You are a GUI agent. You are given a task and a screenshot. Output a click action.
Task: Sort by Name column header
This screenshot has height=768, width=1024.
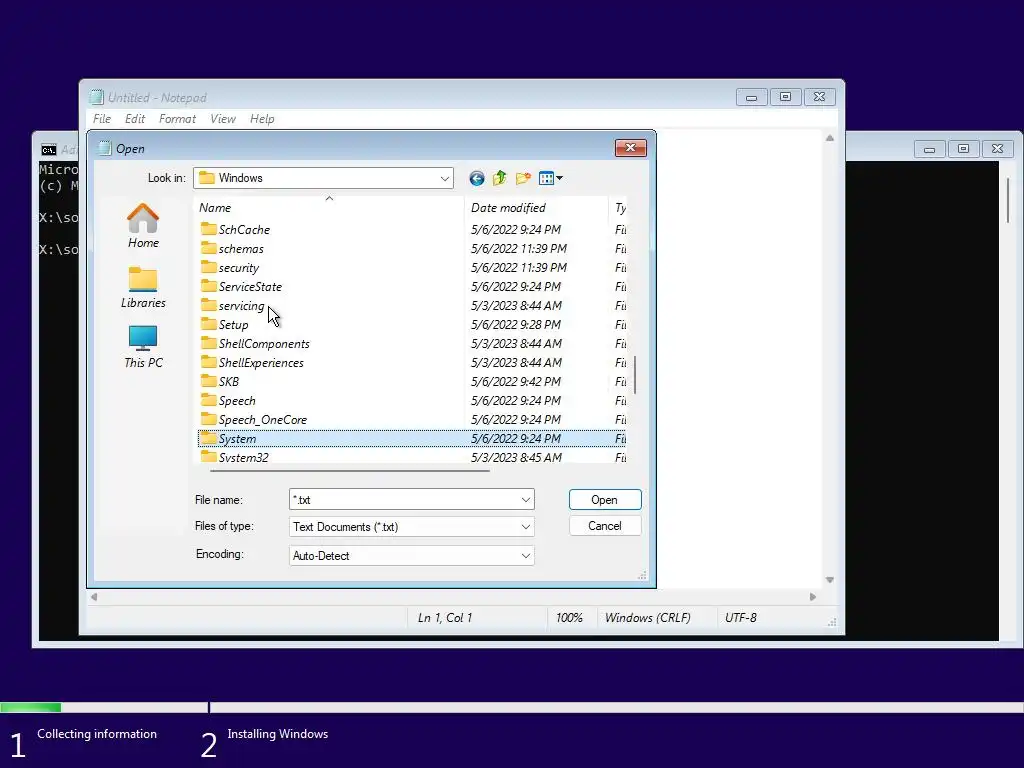tap(329, 207)
